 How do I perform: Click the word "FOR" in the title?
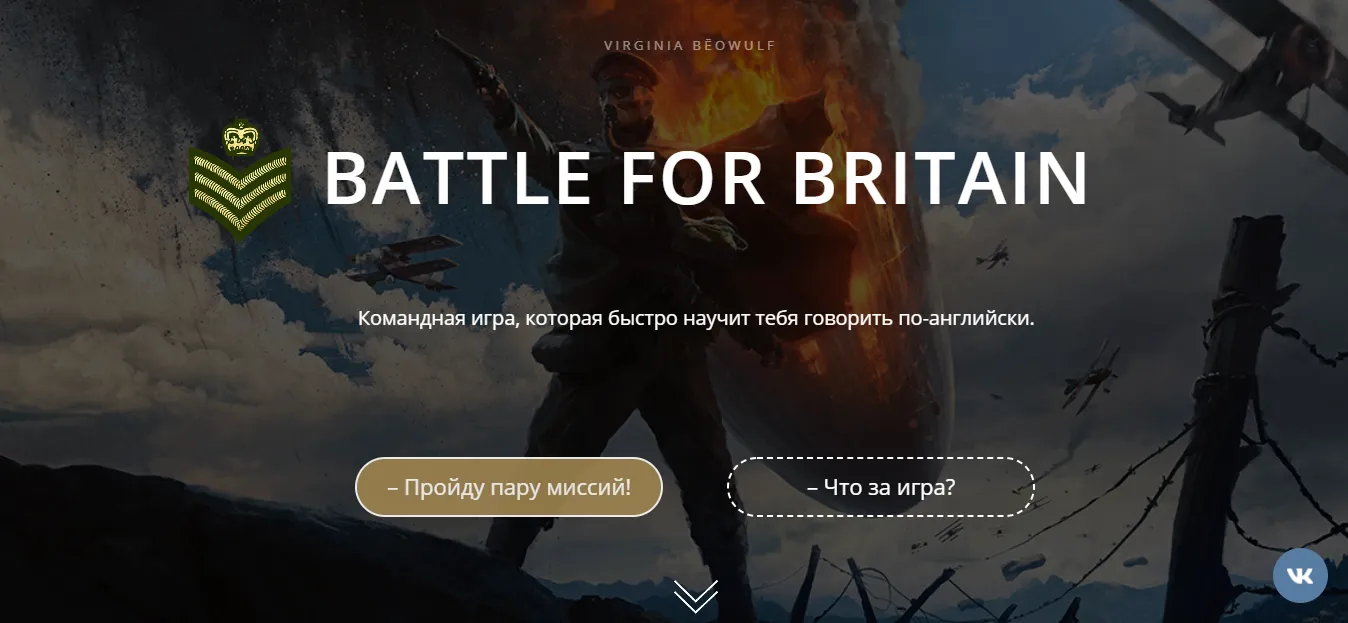tap(692, 178)
